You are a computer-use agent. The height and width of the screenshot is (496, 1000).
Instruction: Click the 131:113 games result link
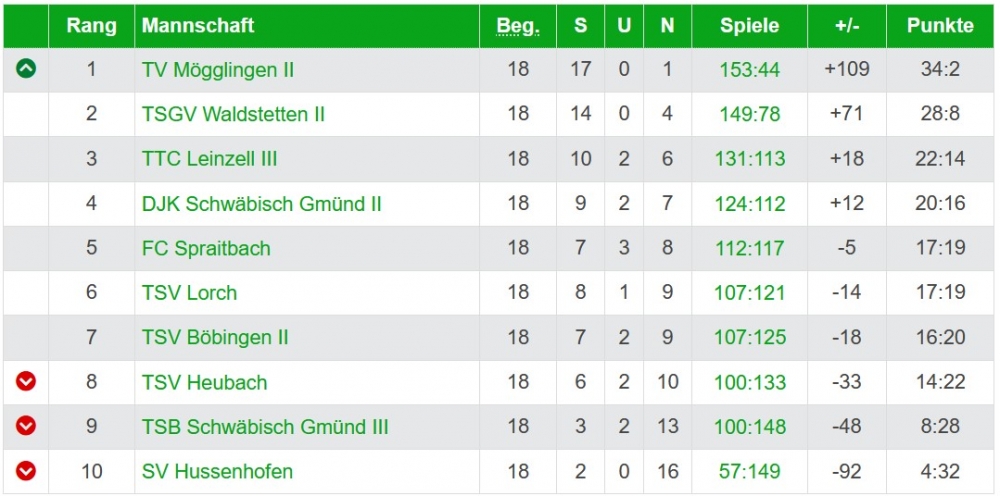click(749, 159)
